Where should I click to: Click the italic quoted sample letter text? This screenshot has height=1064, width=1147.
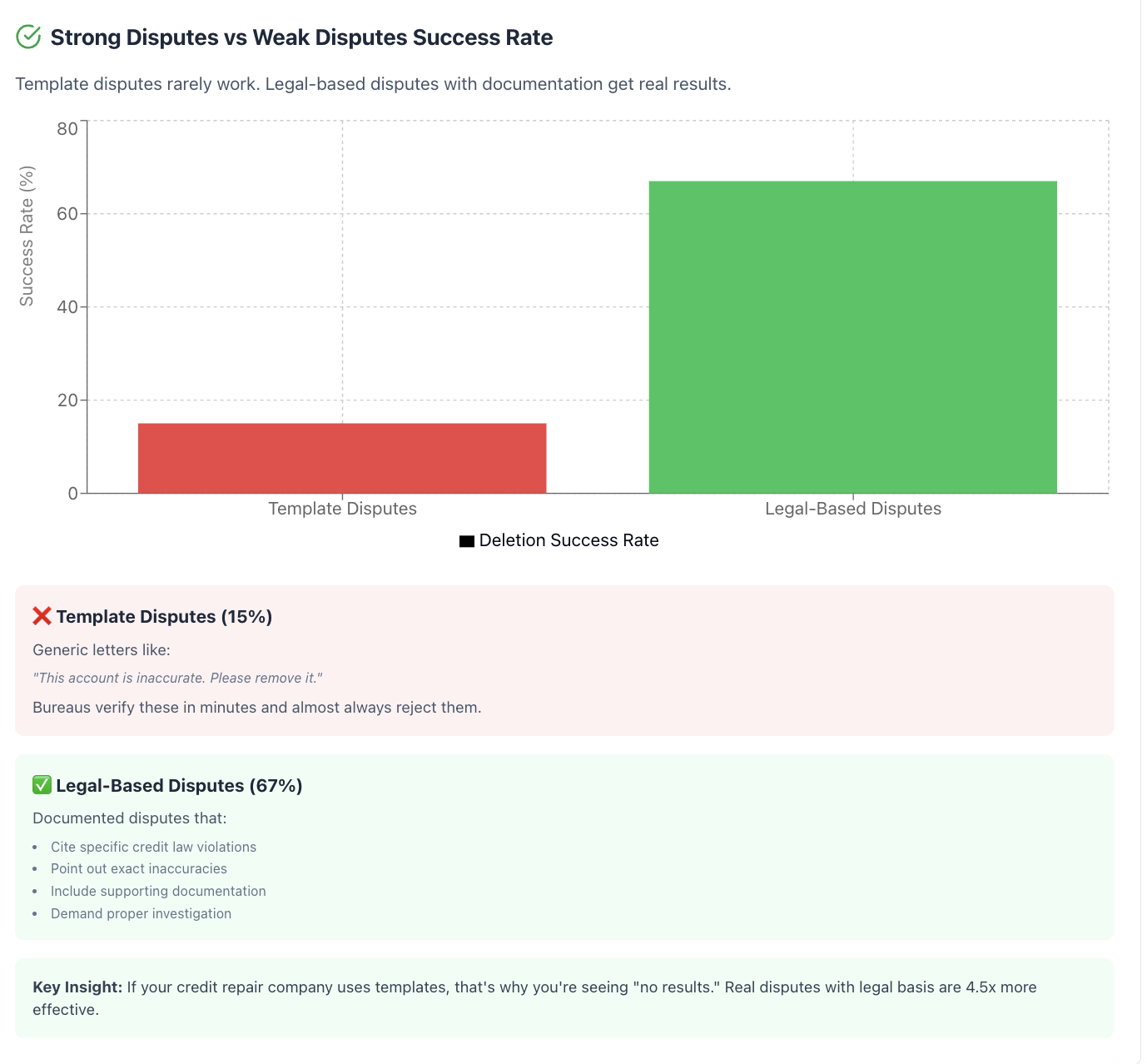[x=177, y=678]
